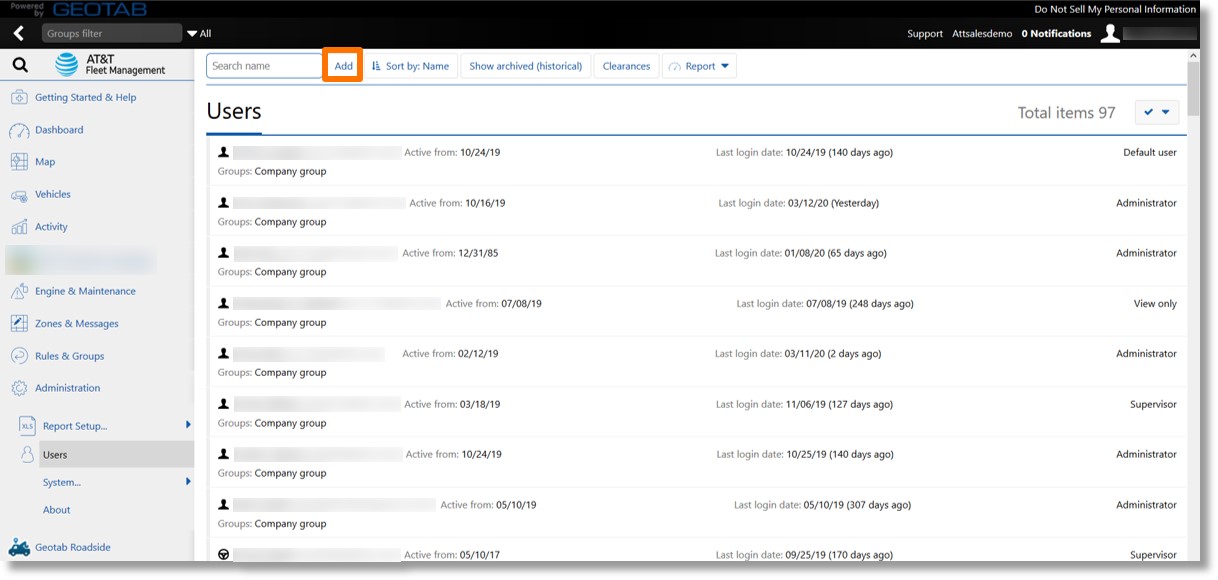Select user row active from 12/31/85
Screen dimensions: 1218x580
(697, 261)
